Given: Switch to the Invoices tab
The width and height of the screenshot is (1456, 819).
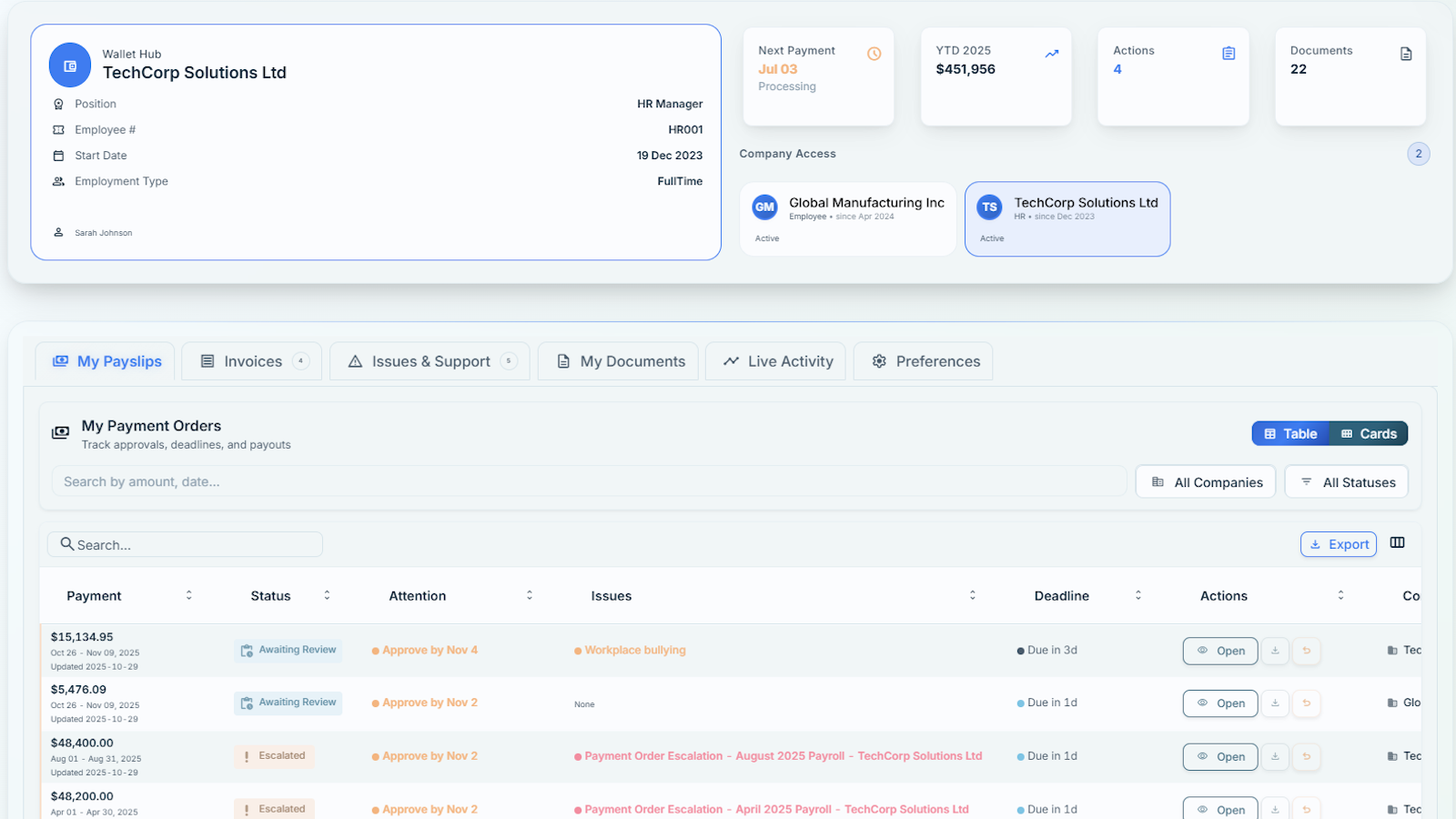Looking at the screenshot, I should pos(251,361).
